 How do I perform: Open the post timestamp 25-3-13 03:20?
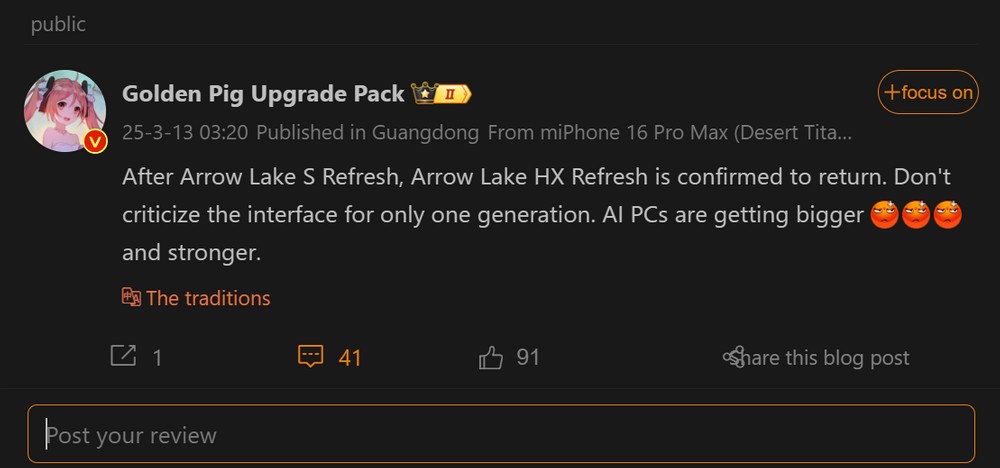click(x=185, y=132)
